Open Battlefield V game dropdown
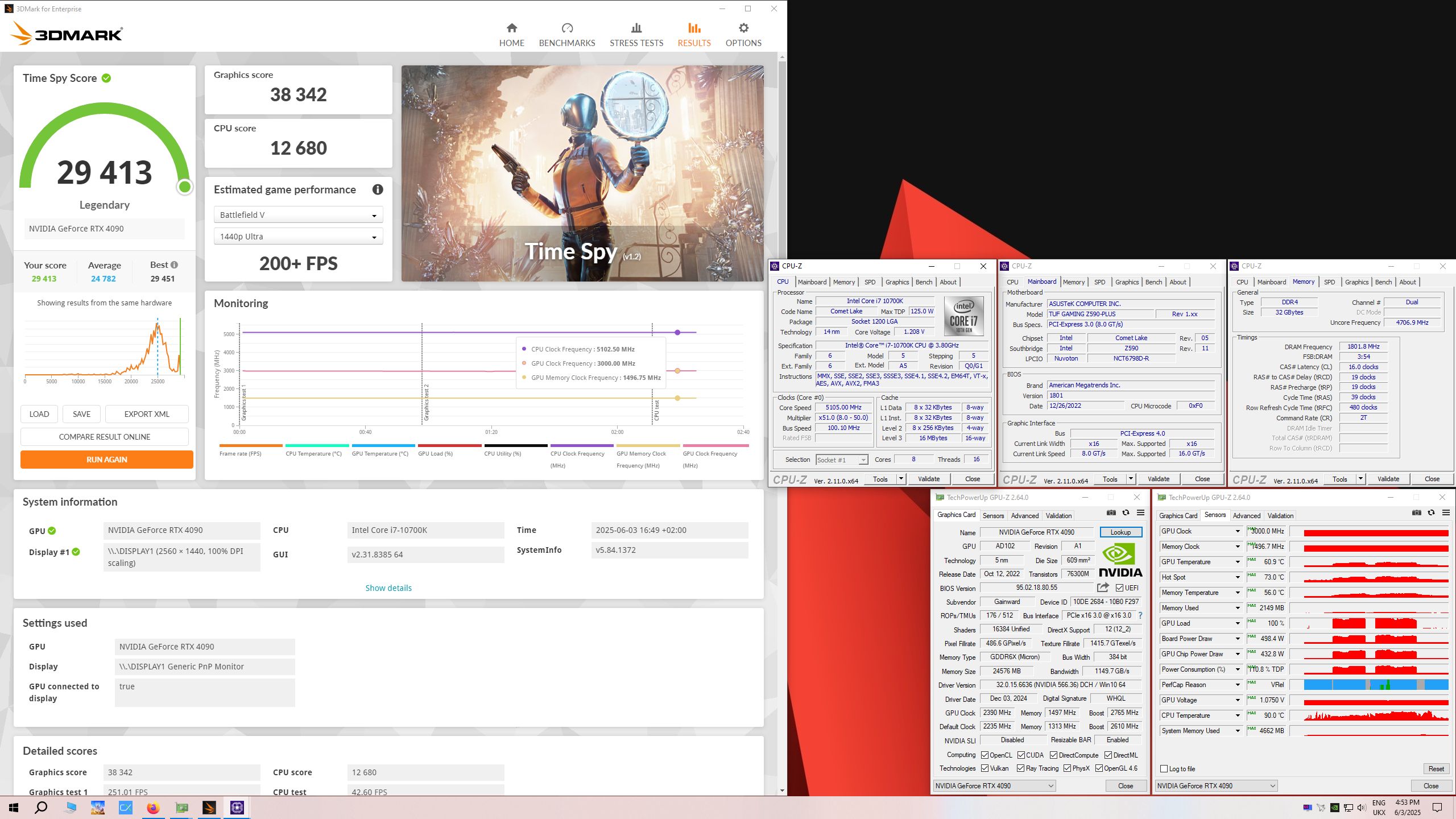The image size is (1456, 819). click(x=298, y=215)
